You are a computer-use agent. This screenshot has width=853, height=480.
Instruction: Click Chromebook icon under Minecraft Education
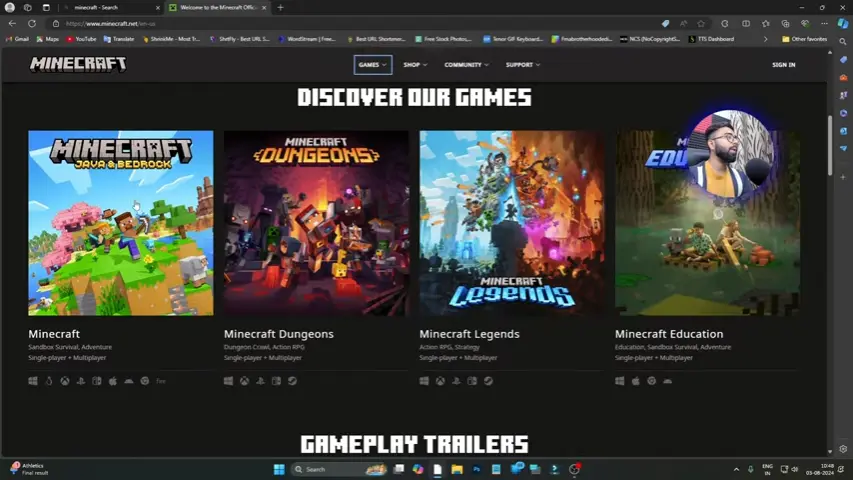click(652, 381)
